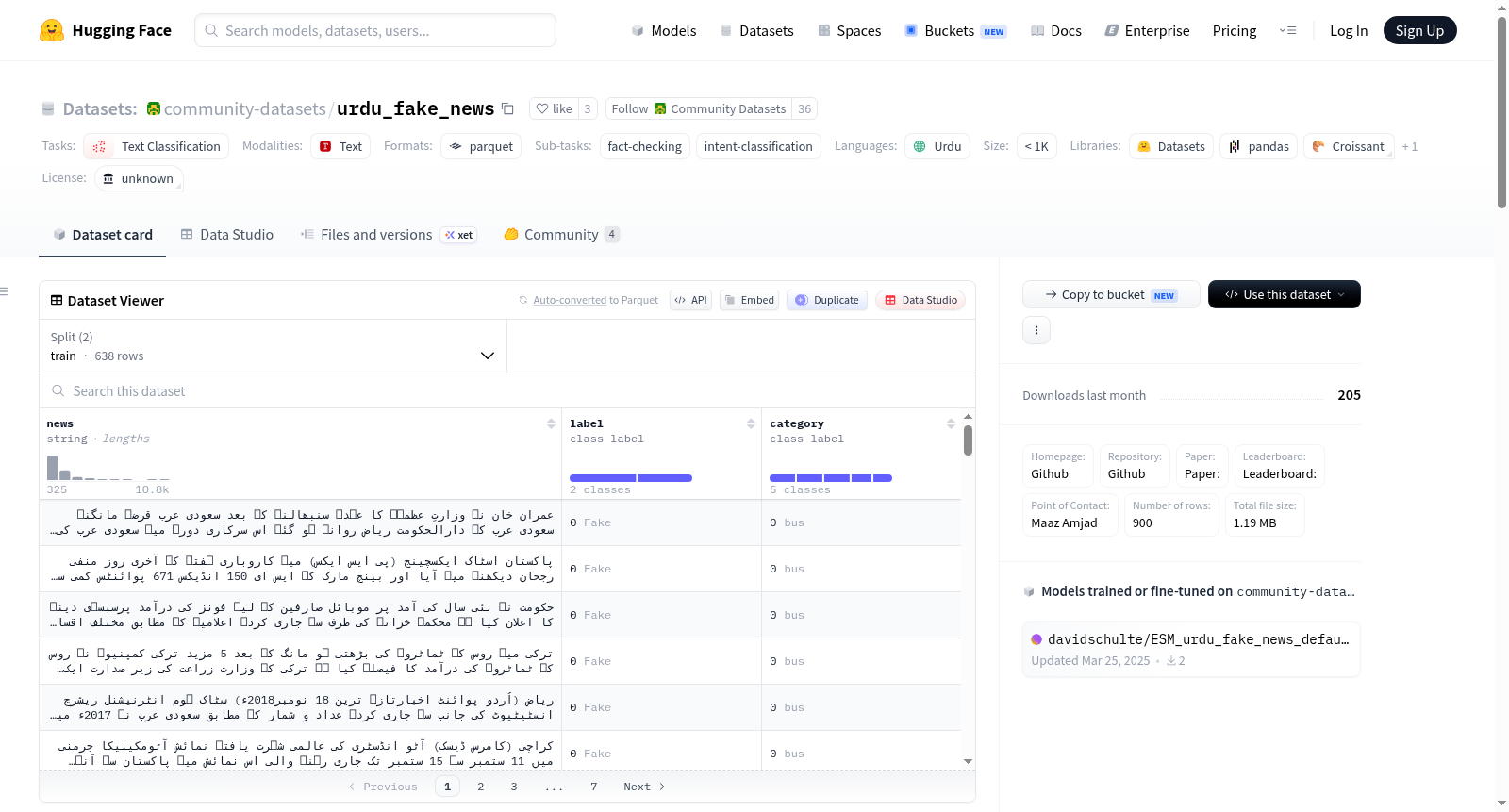
Task: Click community-datasets organization avatar
Action: coord(154,108)
